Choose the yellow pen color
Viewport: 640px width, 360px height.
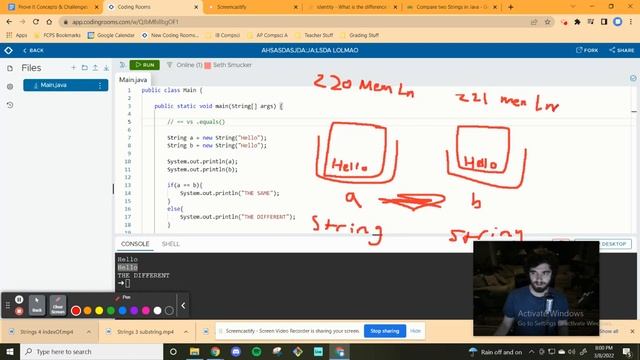(99, 311)
